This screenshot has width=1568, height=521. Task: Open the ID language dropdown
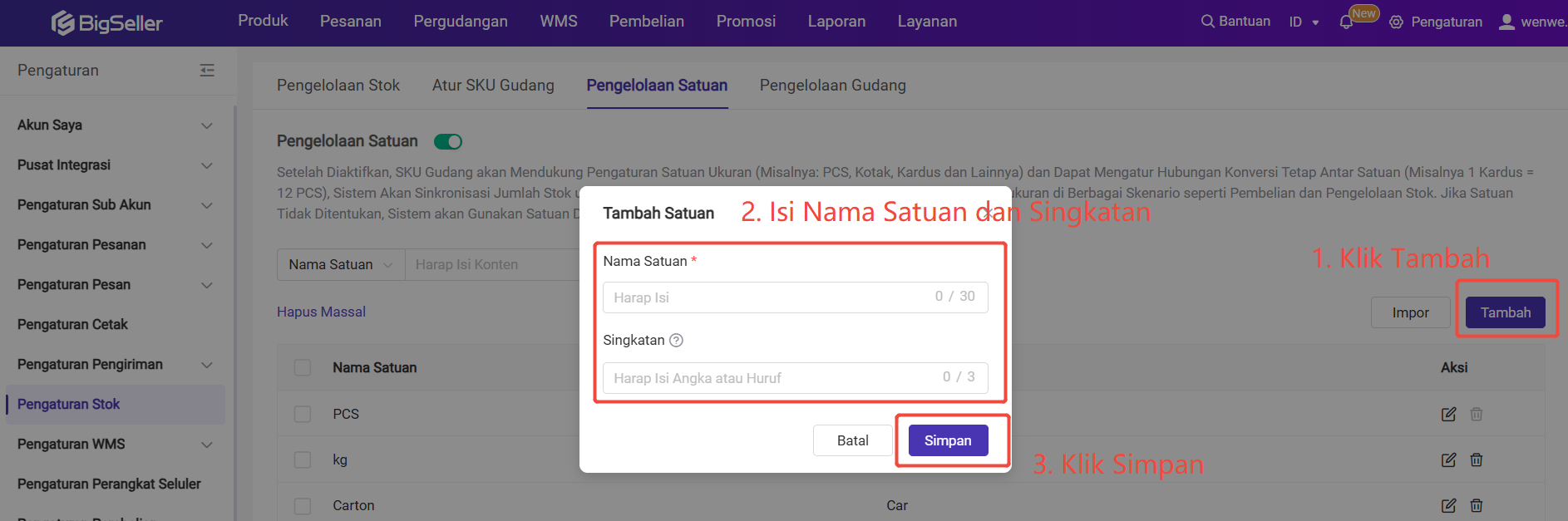coord(1304,22)
